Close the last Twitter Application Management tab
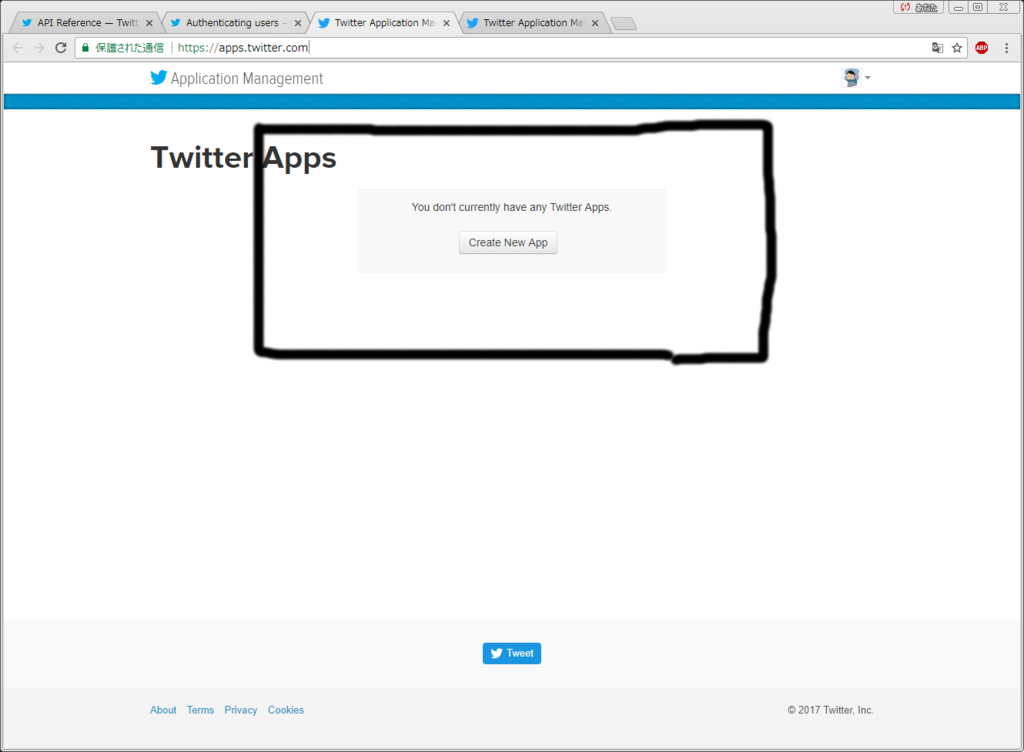Screen dimensions: 1024x752 pos(595,23)
